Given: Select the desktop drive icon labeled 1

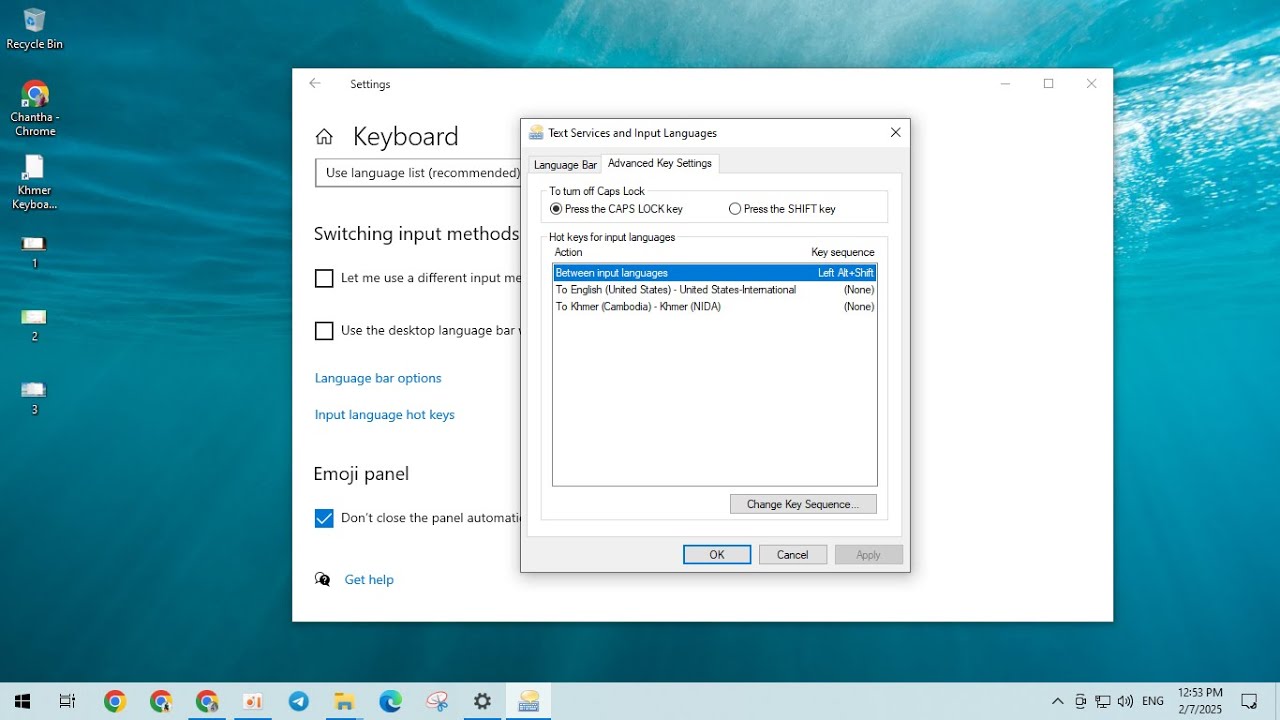Looking at the screenshot, I should (x=34, y=251).
